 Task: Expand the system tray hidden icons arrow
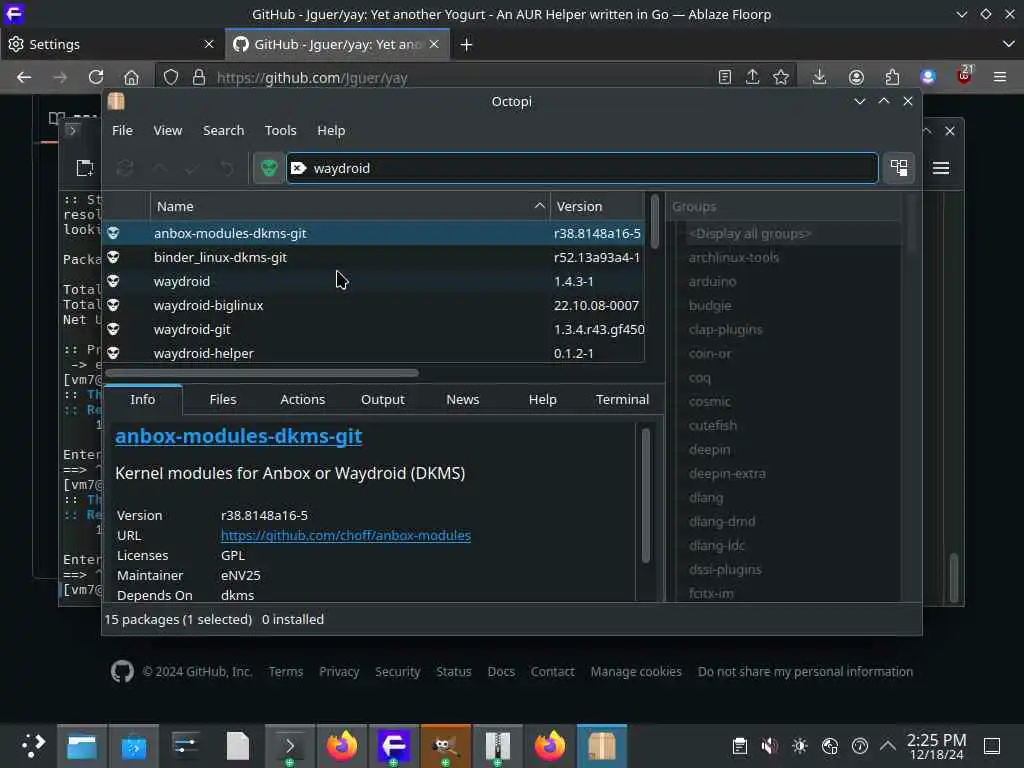pos(888,746)
